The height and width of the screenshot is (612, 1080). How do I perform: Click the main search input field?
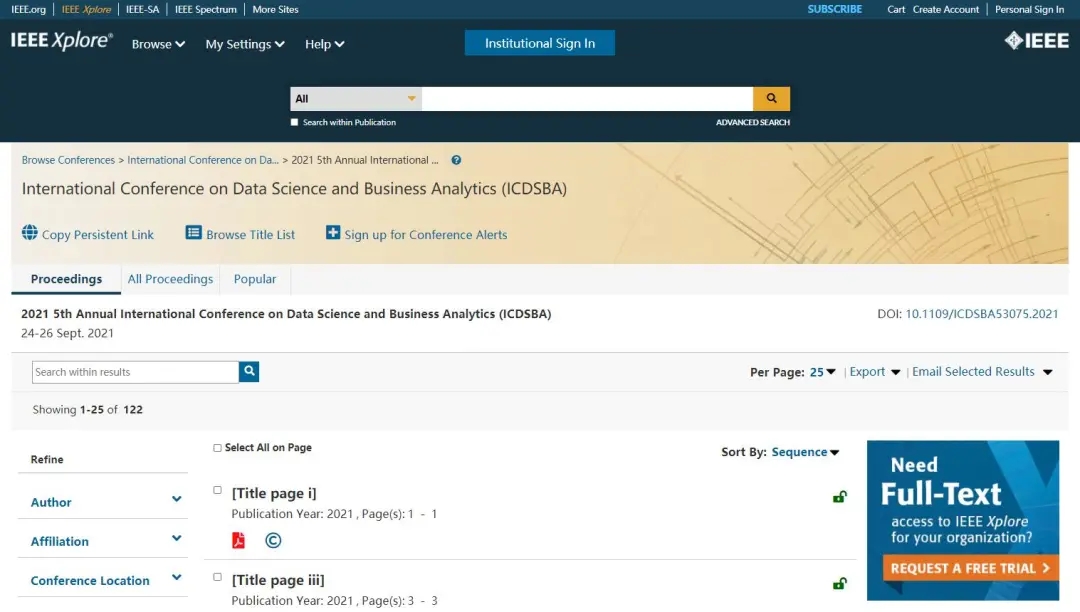(588, 98)
